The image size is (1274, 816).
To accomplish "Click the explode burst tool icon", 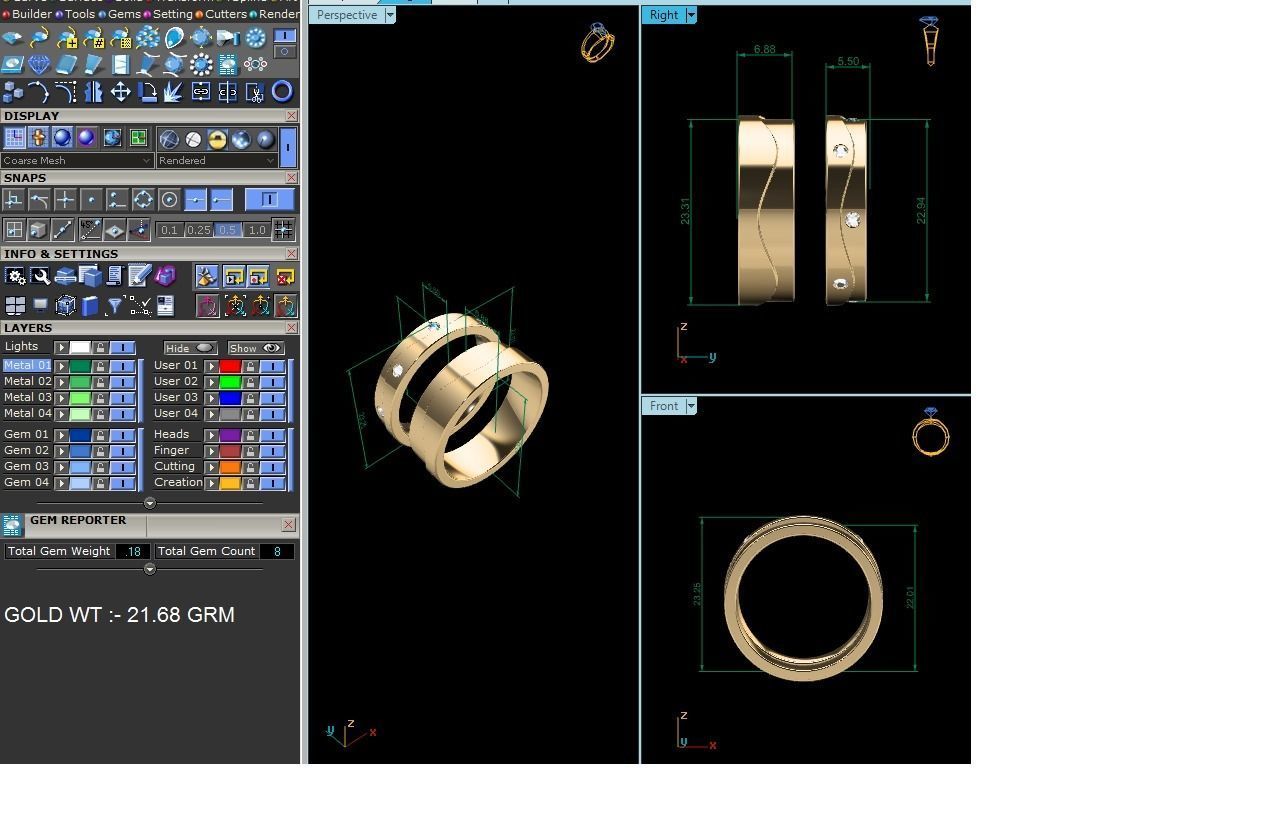I will (173, 92).
